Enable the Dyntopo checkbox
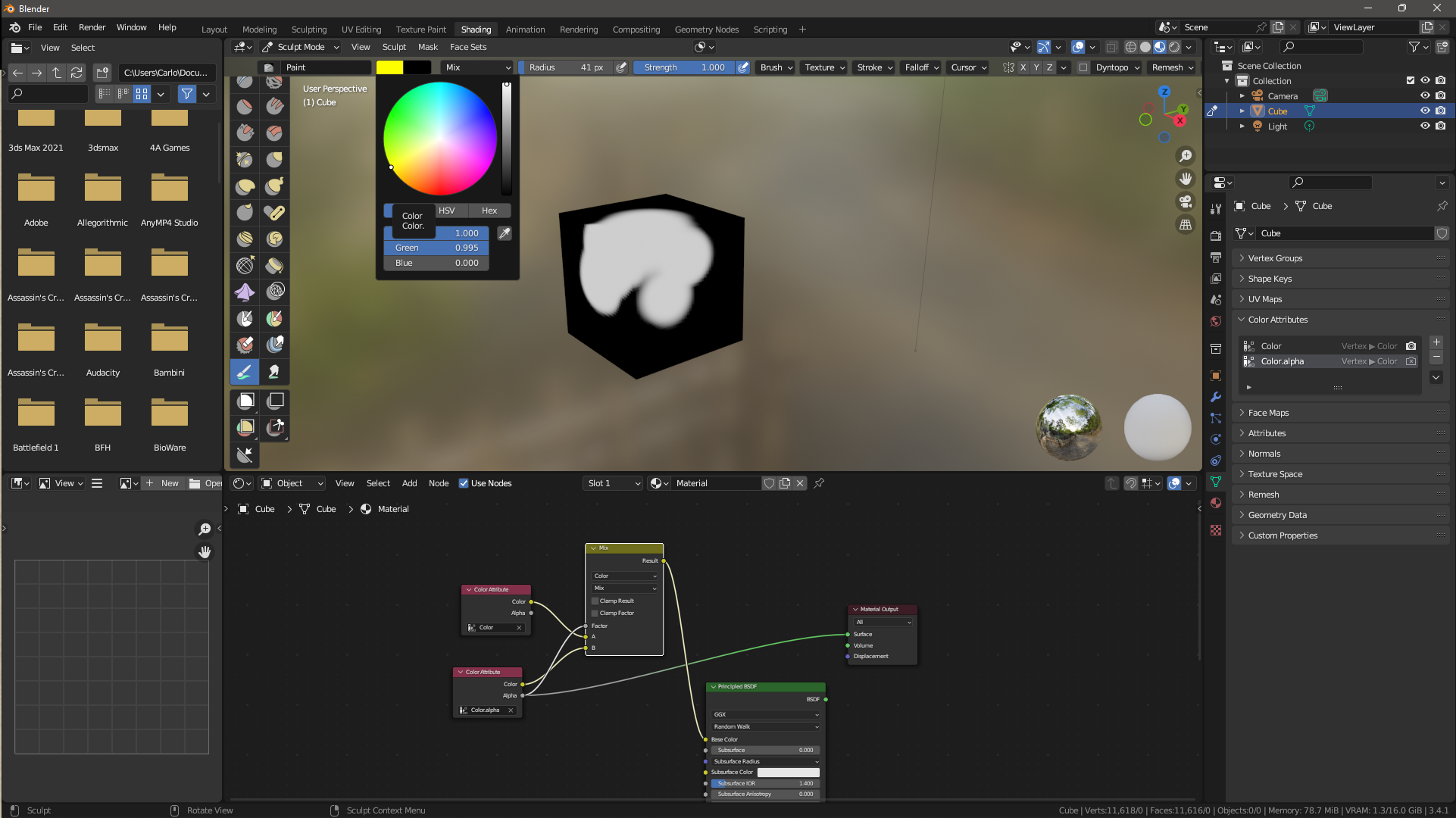This screenshot has width=1456, height=818. tap(1083, 67)
